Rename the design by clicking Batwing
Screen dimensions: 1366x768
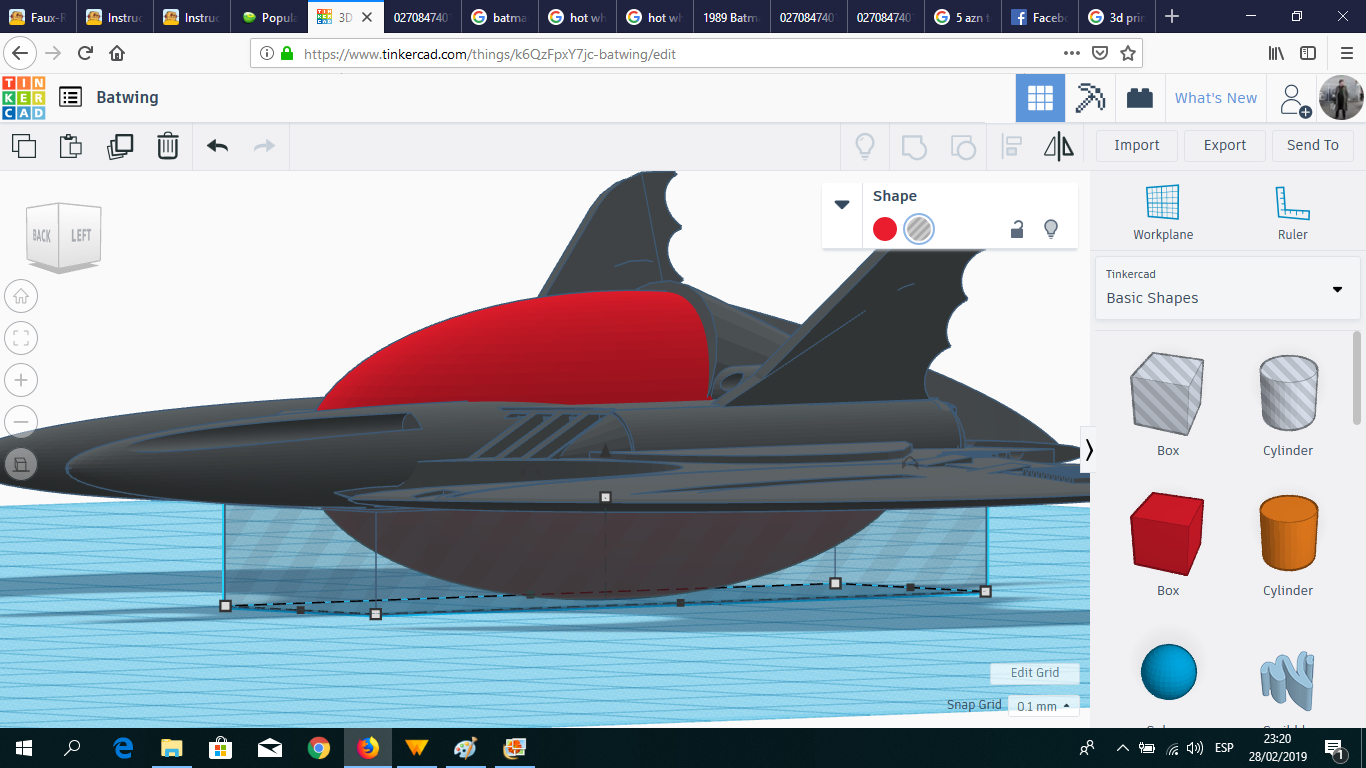point(127,97)
